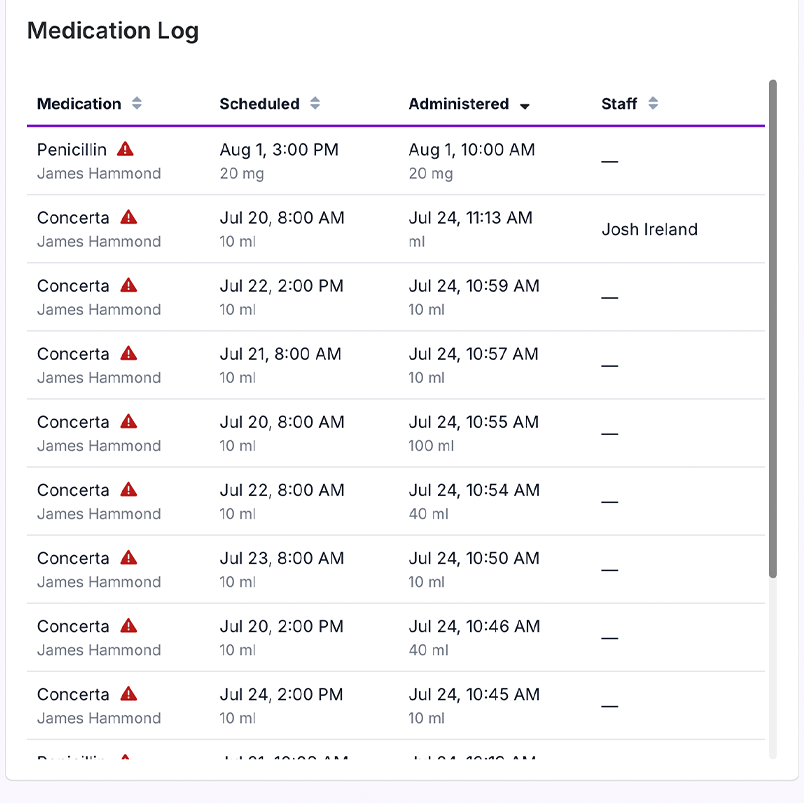This screenshot has width=804, height=803.
Task: Click the Josh Ireland staff name
Action: click(649, 229)
